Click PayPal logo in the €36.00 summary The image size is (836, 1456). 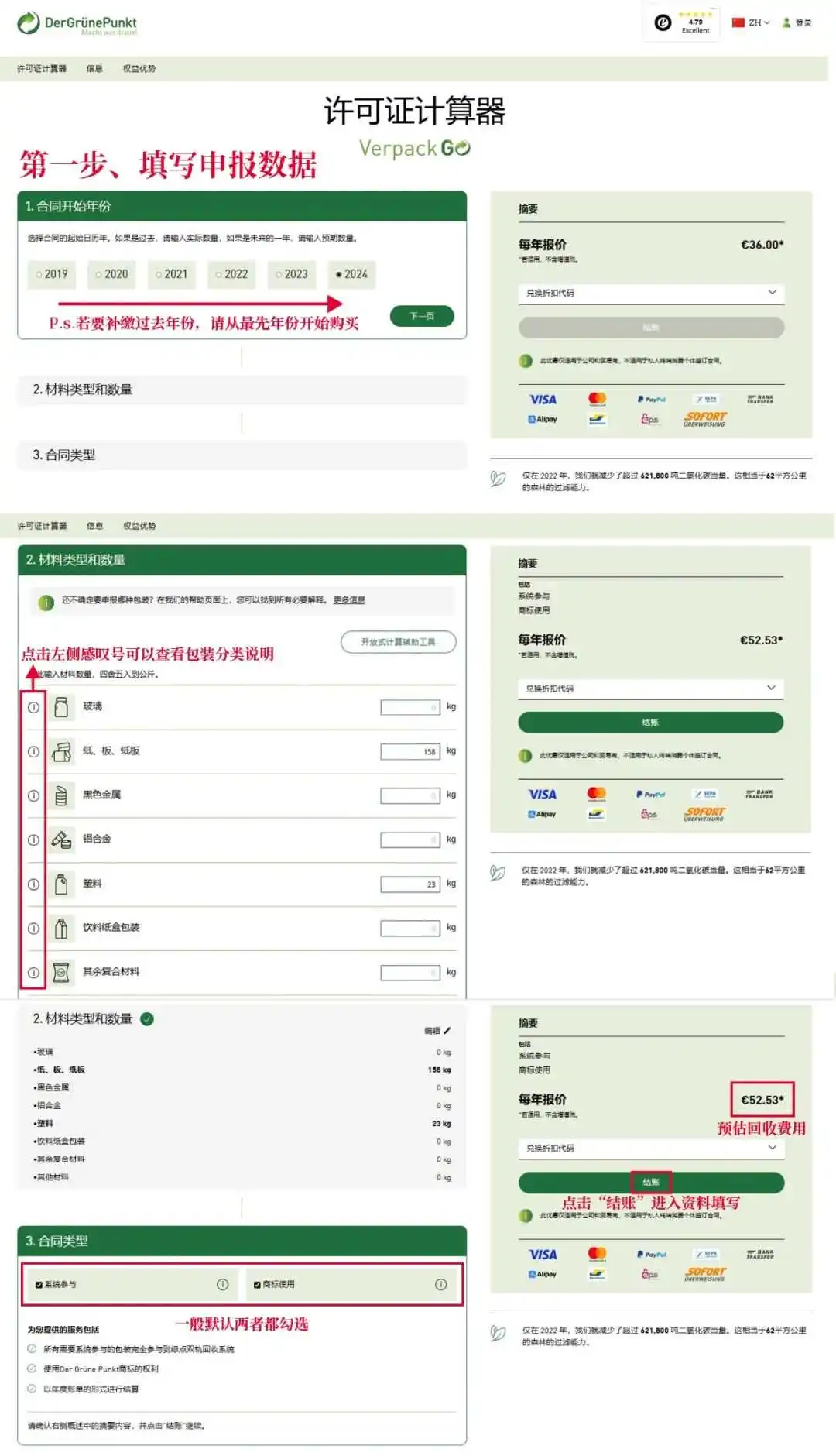pos(652,400)
